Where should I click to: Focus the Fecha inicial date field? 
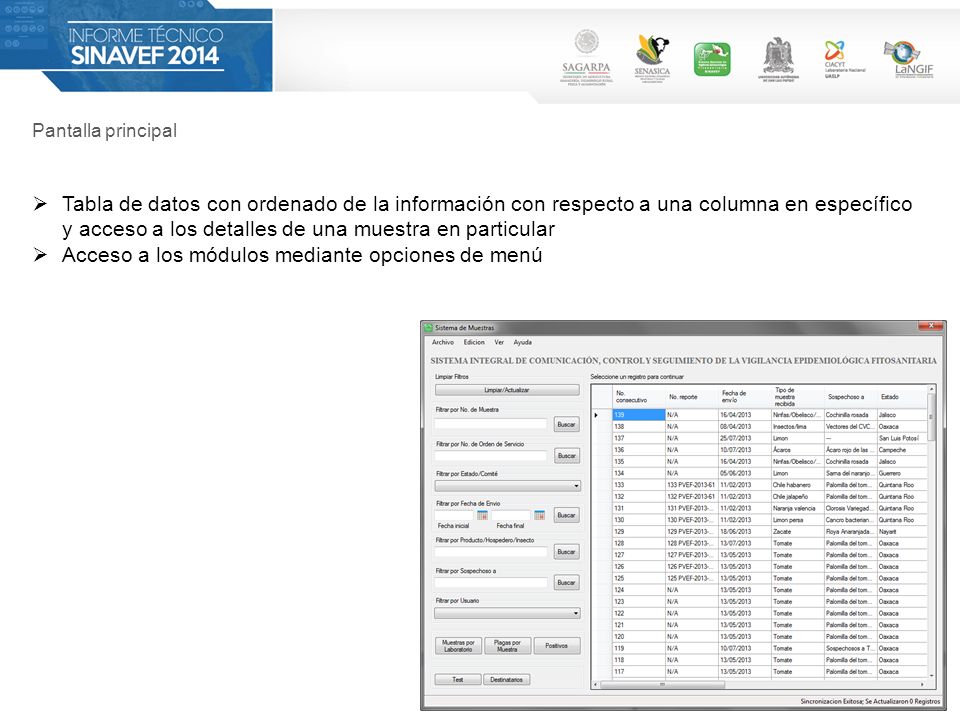click(x=454, y=515)
